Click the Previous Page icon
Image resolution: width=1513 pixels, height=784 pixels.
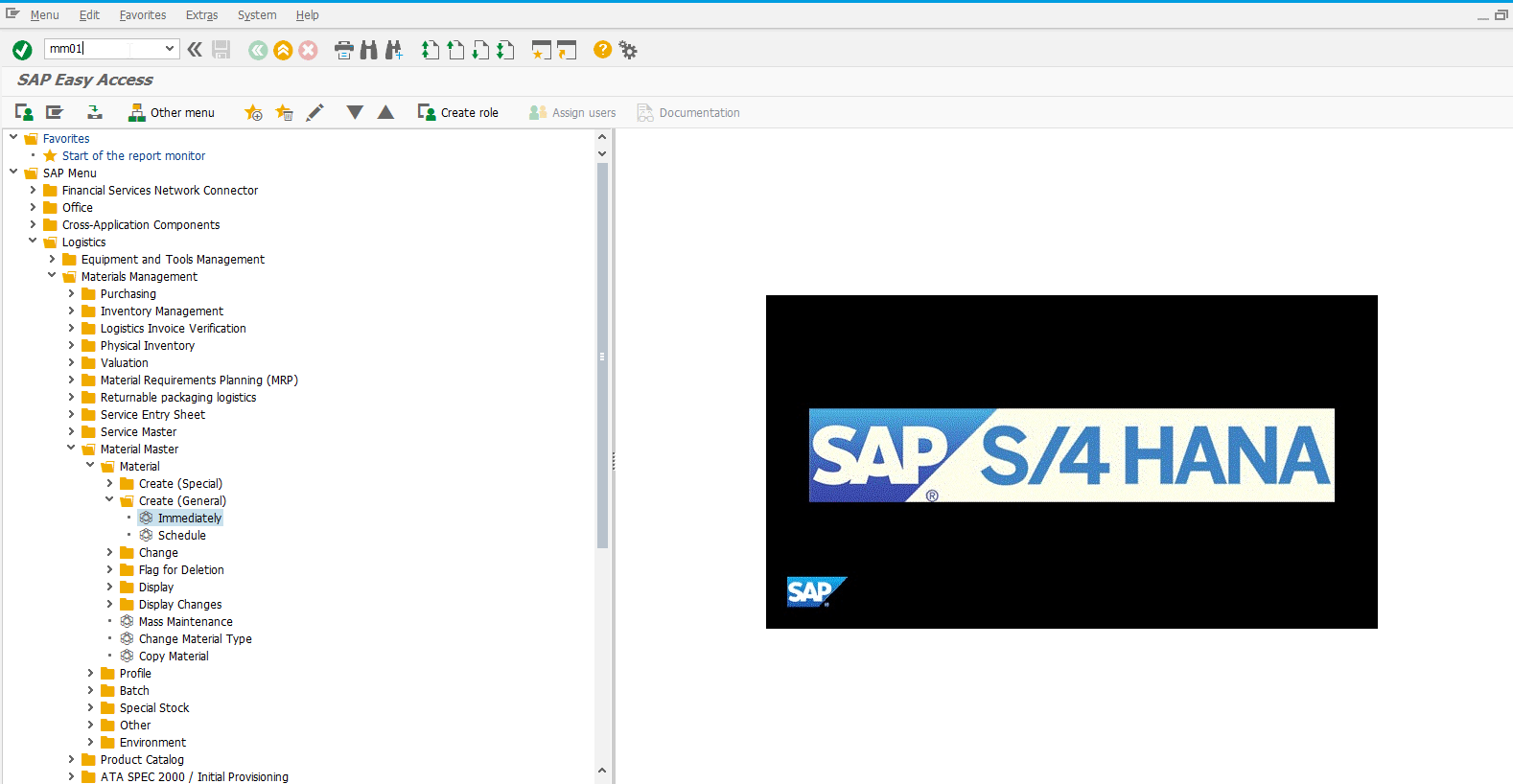pyautogui.click(x=455, y=50)
